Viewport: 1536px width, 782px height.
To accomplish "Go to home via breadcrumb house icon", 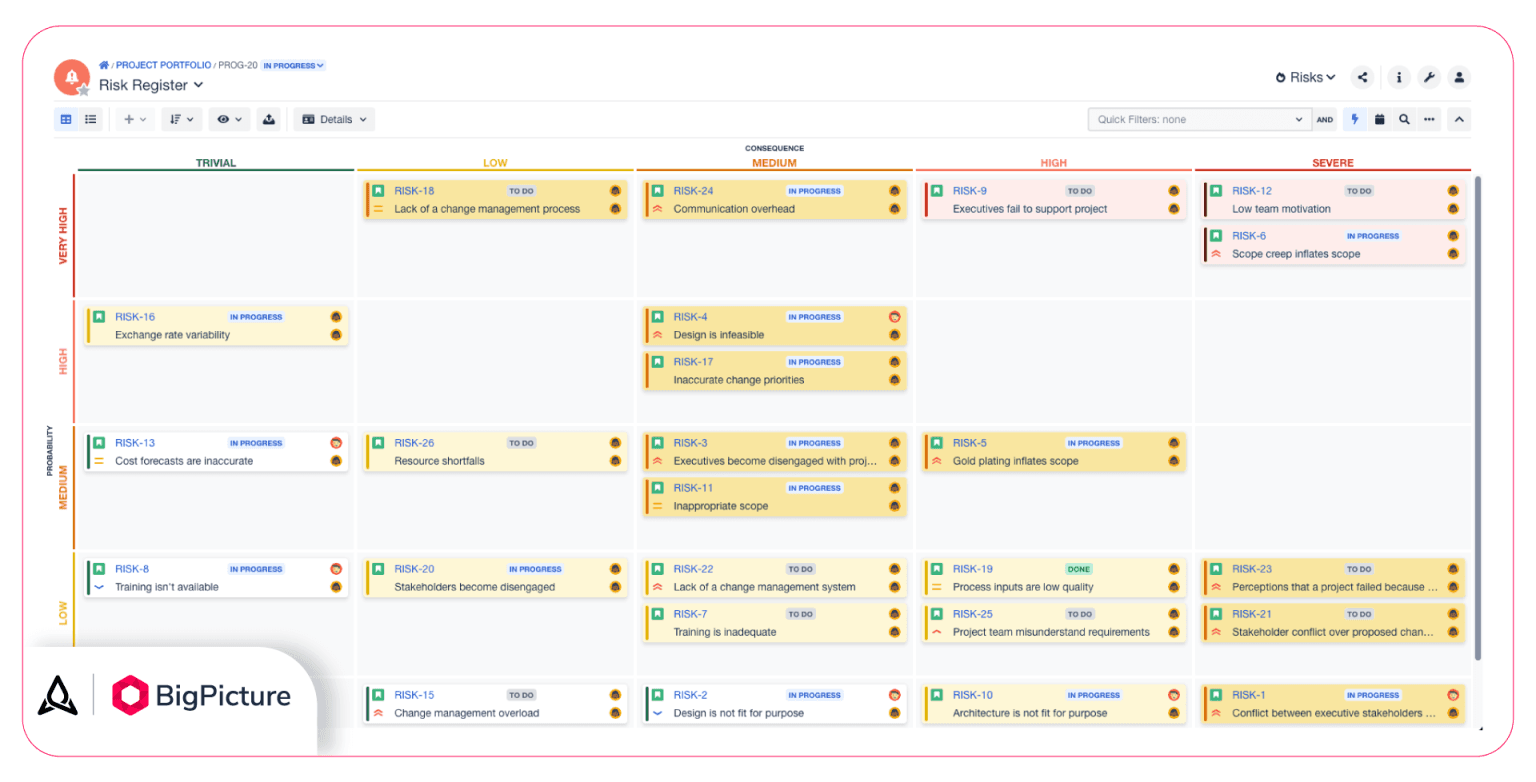I will pos(104,65).
